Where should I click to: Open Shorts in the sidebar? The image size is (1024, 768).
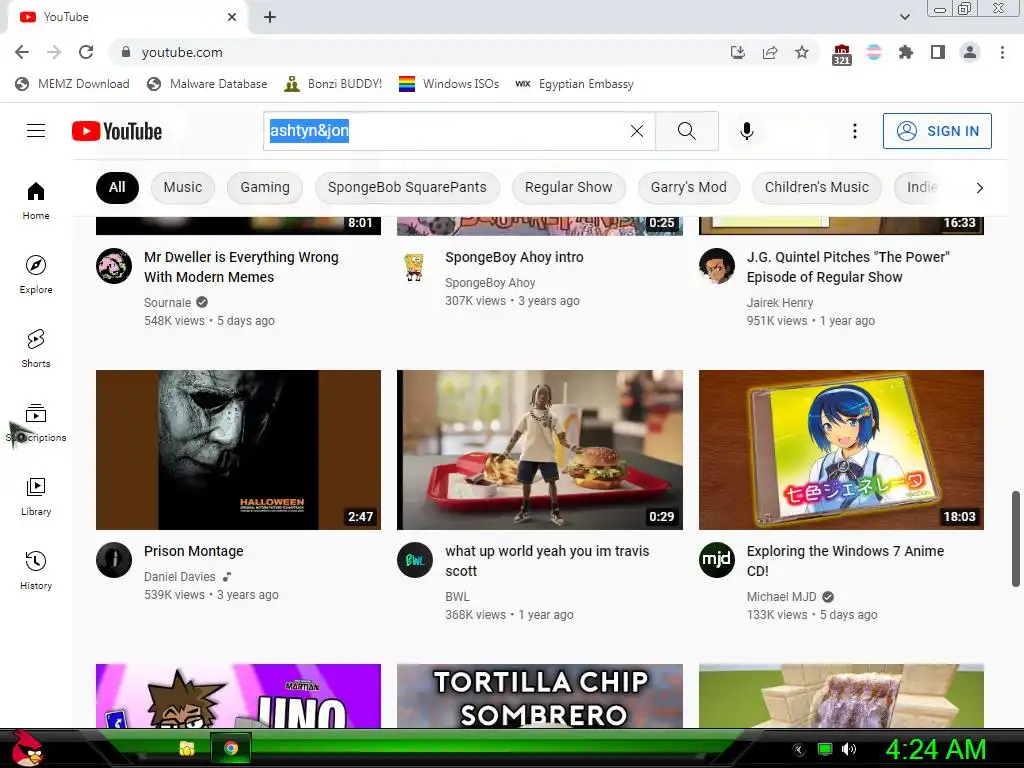click(x=36, y=349)
